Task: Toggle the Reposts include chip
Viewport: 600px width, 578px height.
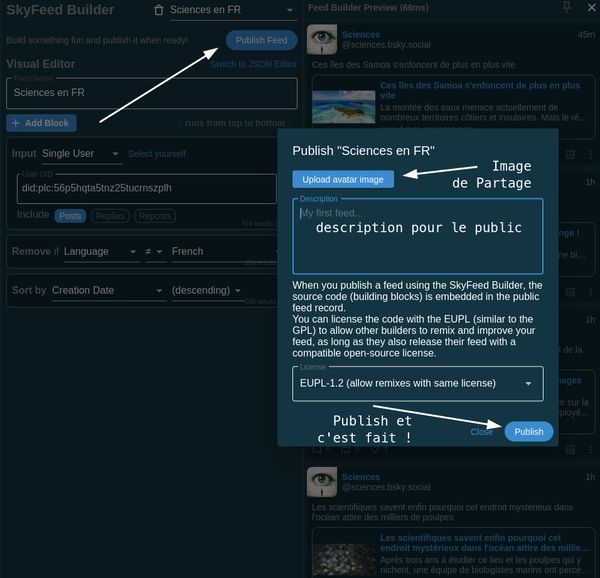Action: tap(155, 215)
